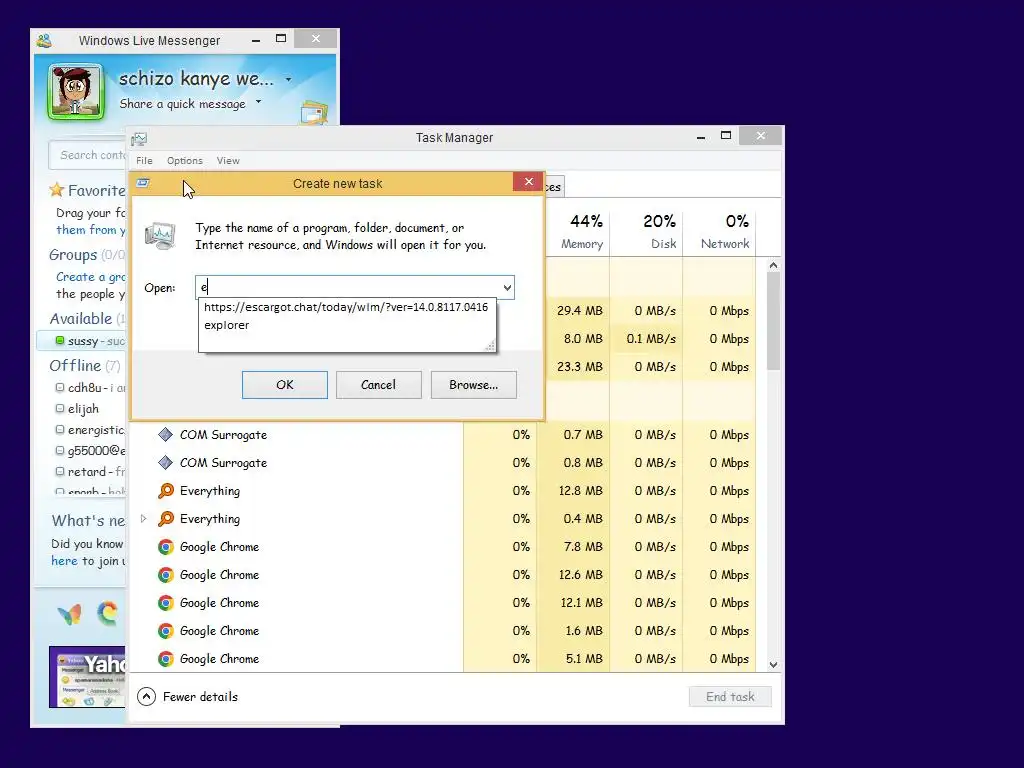
Task: Click the End task button
Action: (x=730, y=697)
